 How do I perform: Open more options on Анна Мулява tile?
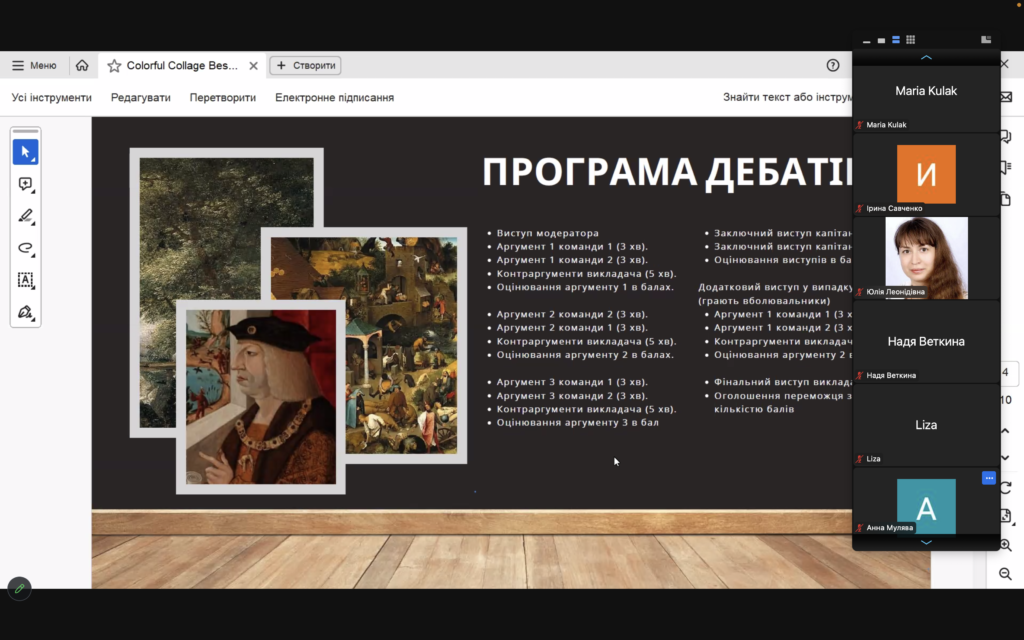coord(989,478)
